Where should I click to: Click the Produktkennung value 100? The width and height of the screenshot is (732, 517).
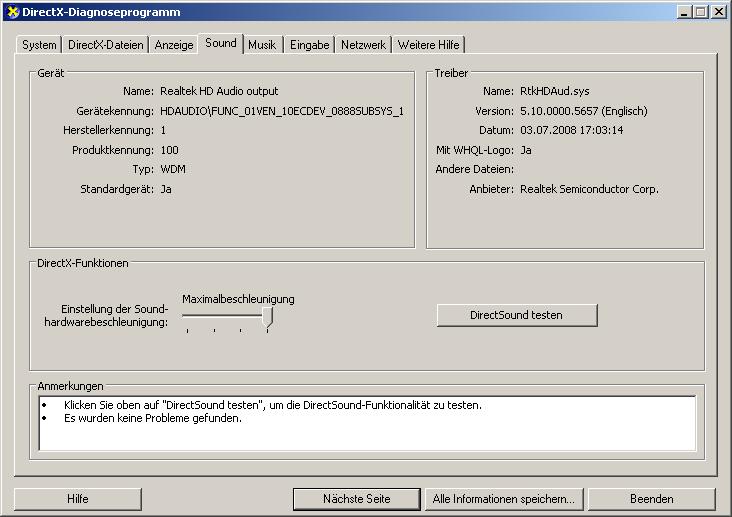click(x=169, y=150)
